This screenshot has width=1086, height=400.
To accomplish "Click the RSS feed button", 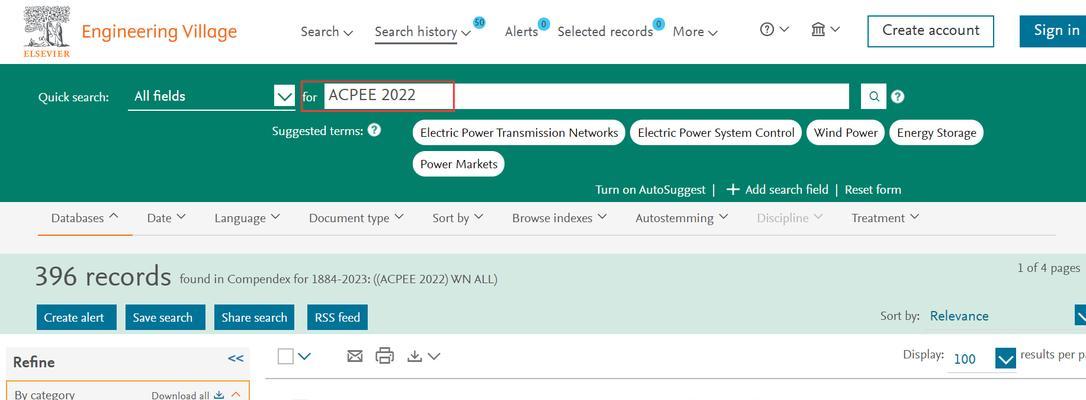I will coord(337,318).
